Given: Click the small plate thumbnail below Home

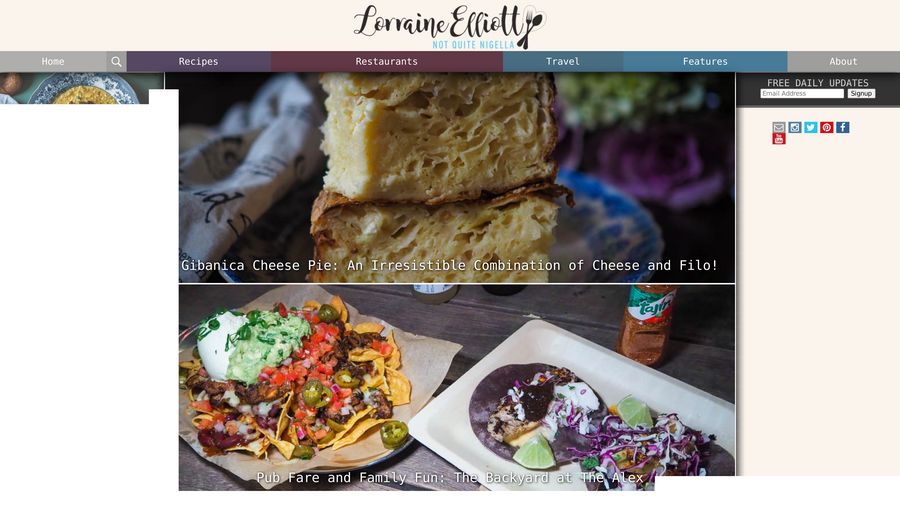Looking at the screenshot, I should point(82,88).
